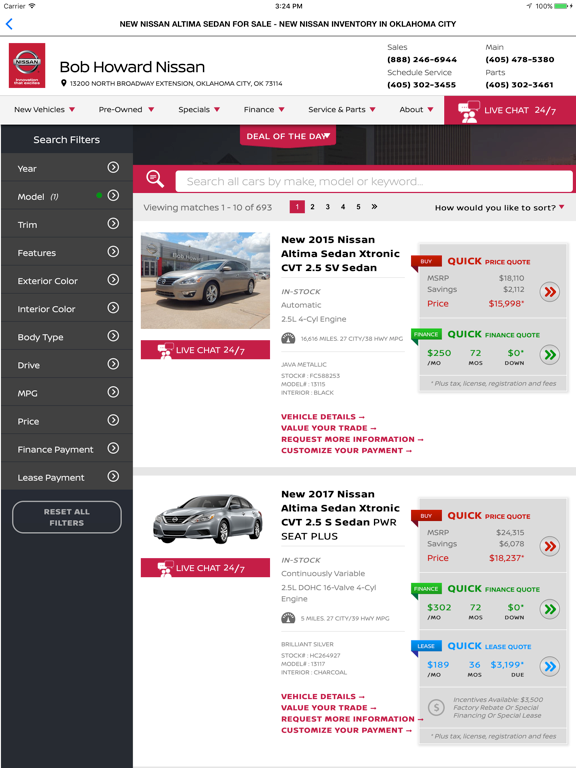Image resolution: width=576 pixels, height=768 pixels.
Task: Click the map pin icon beside the address
Action: pyautogui.click(x=64, y=83)
